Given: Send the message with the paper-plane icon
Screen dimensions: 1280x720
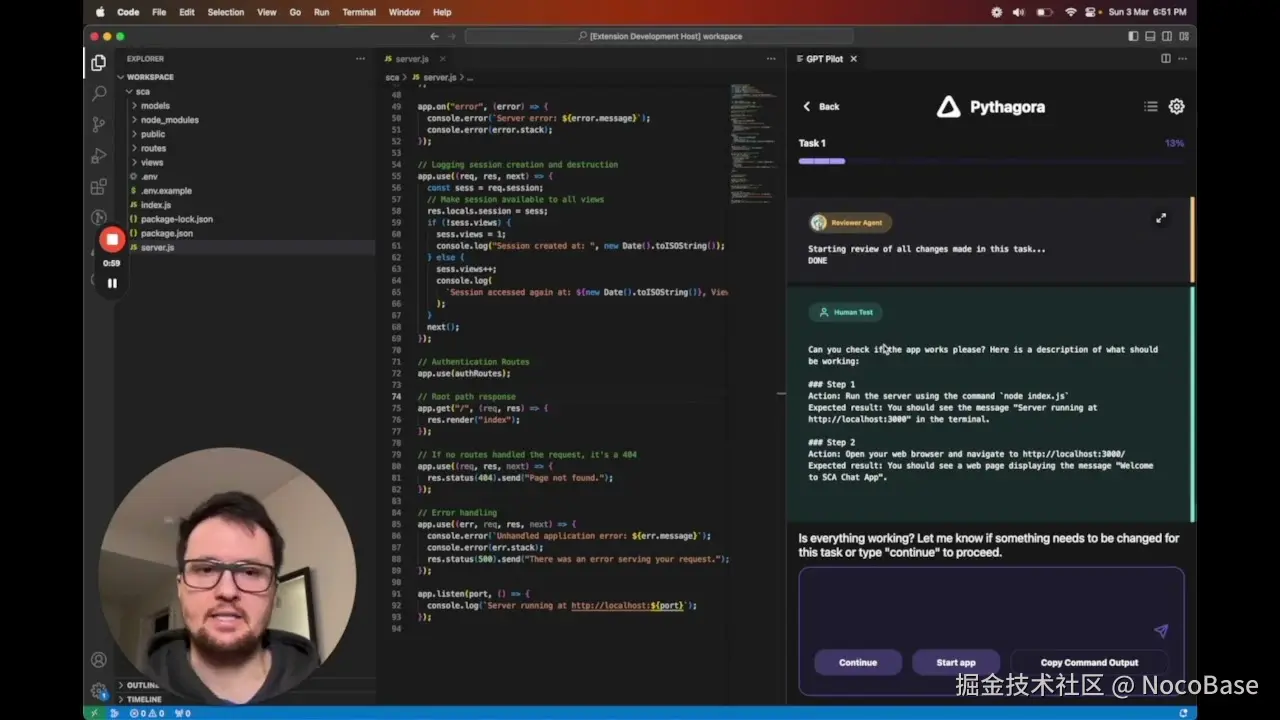Looking at the screenshot, I should 1161,631.
